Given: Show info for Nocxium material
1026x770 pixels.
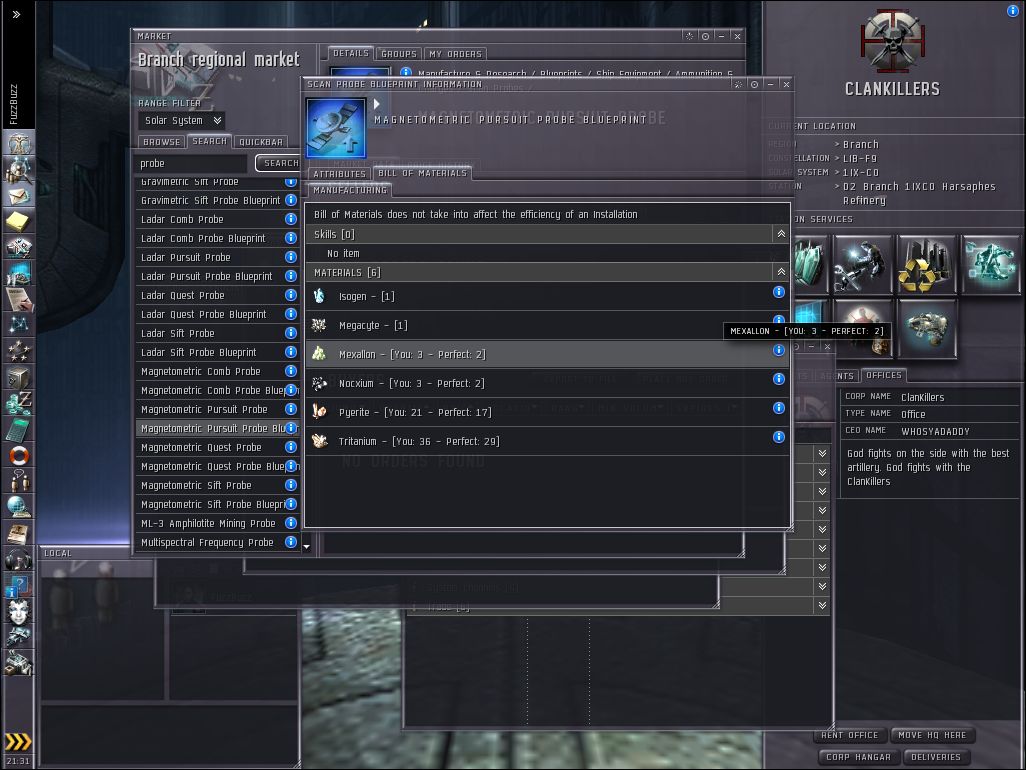Looking at the screenshot, I should pos(779,379).
